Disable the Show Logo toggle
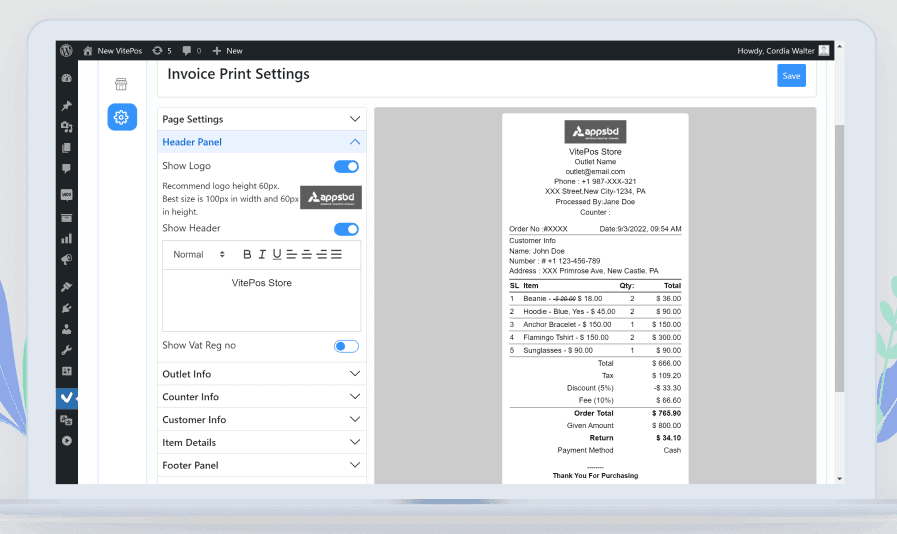Image resolution: width=897 pixels, height=534 pixels. click(346, 167)
